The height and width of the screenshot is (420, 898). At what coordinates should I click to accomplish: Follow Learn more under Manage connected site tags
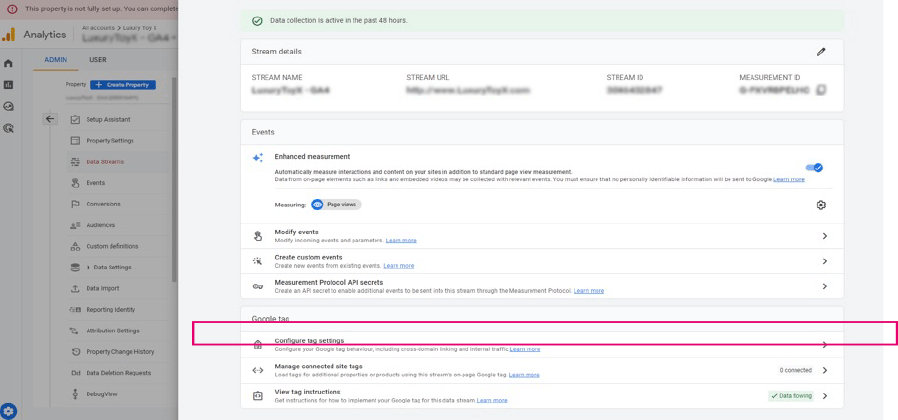coord(524,375)
